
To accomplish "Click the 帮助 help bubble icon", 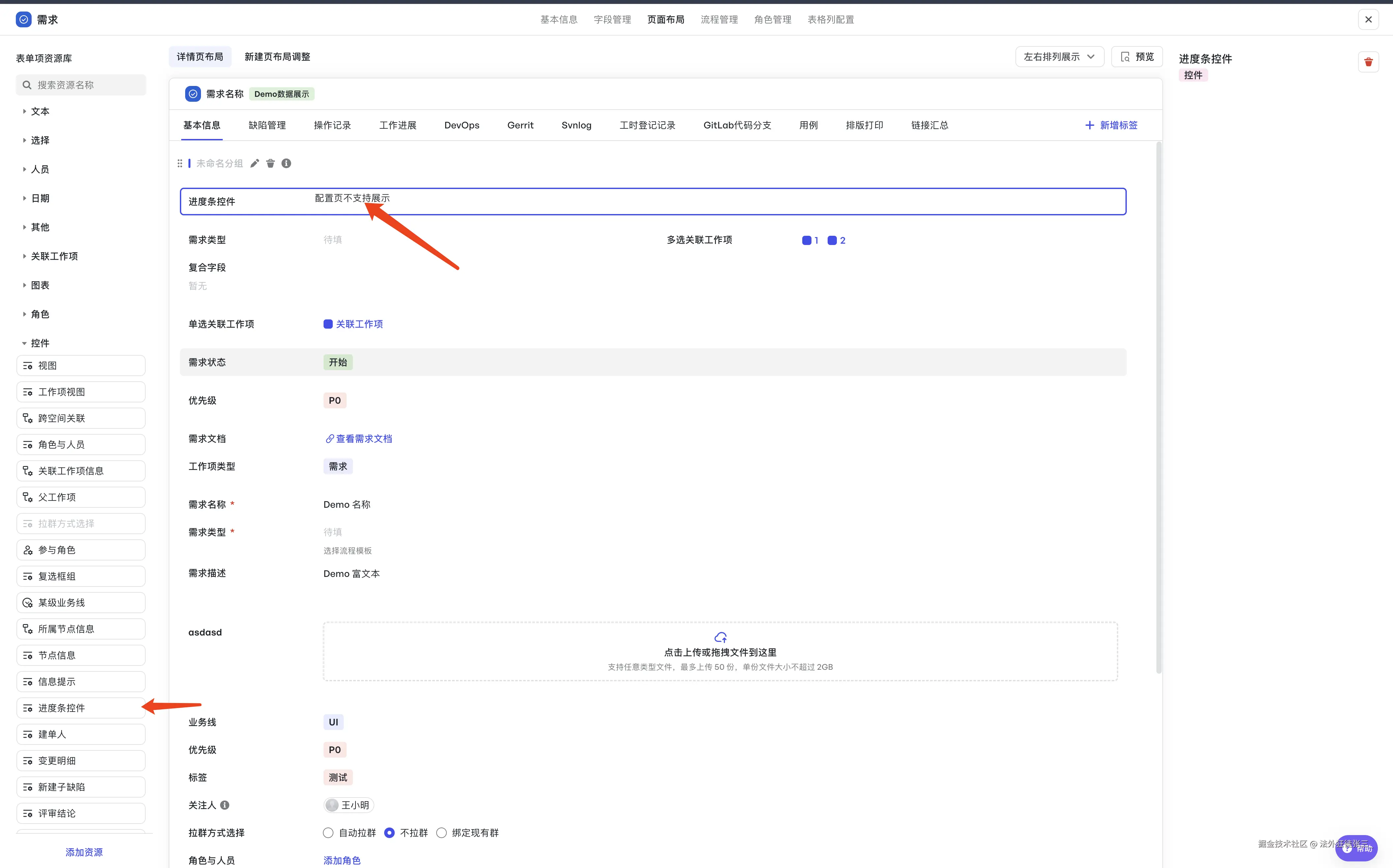I will (x=1357, y=848).
